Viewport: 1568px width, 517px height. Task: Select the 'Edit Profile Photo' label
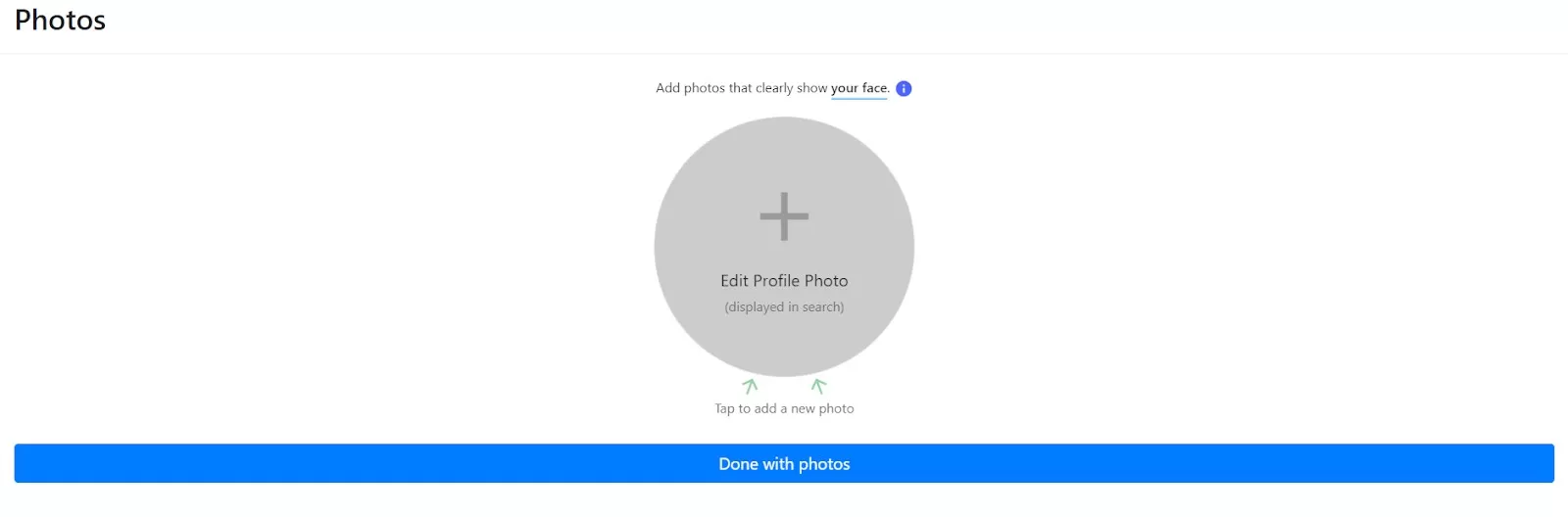(784, 281)
